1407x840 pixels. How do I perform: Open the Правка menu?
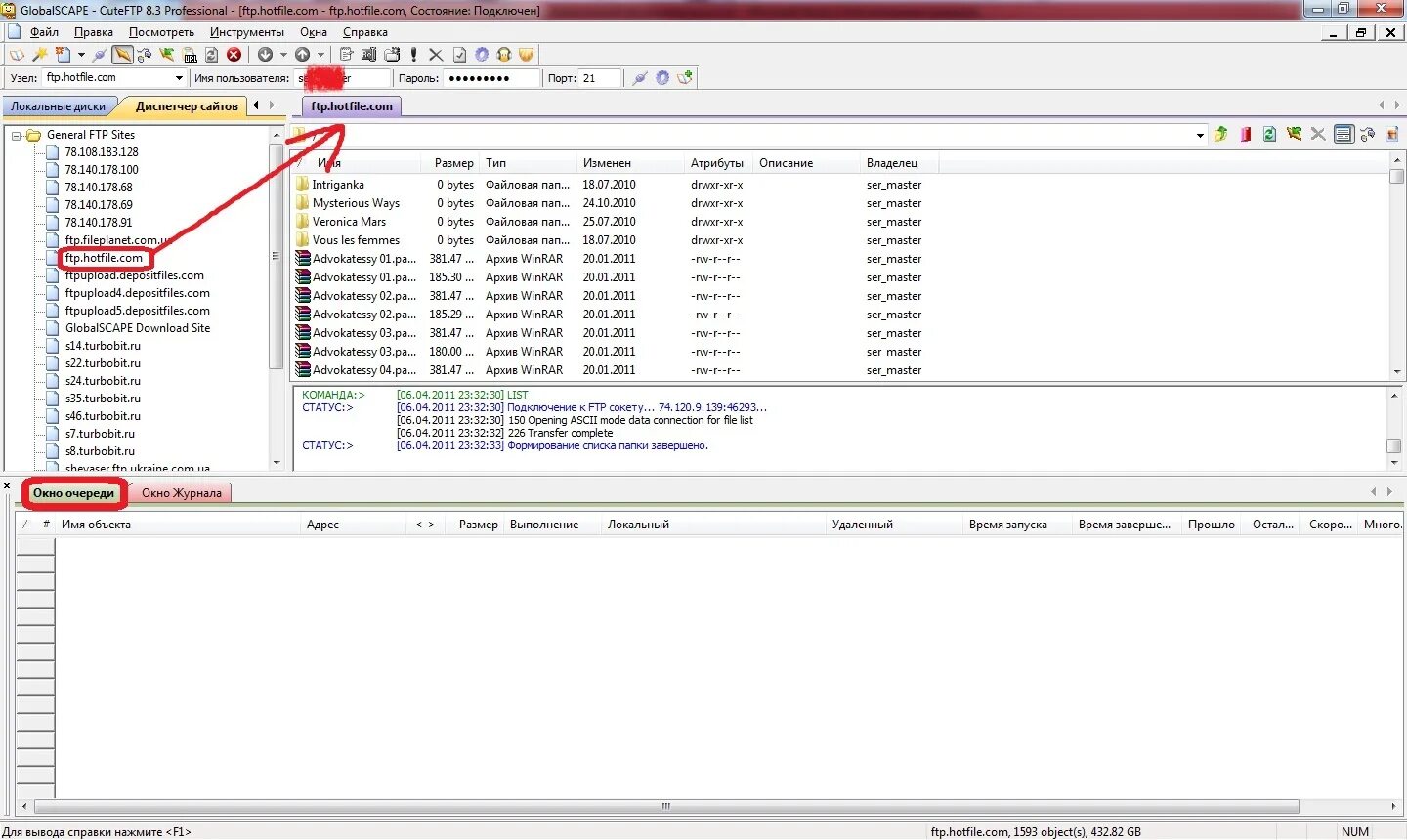click(x=93, y=32)
